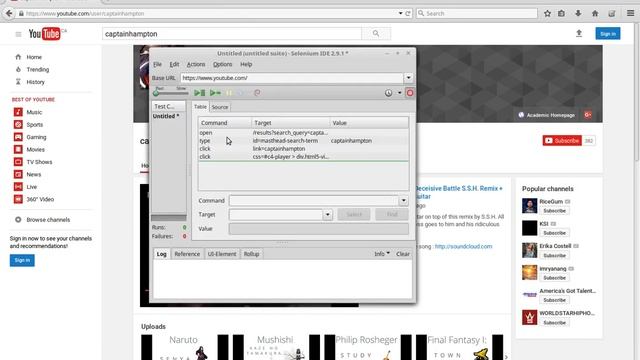640x360 pixels.
Task: Open the Help menu
Action: tap(246, 64)
